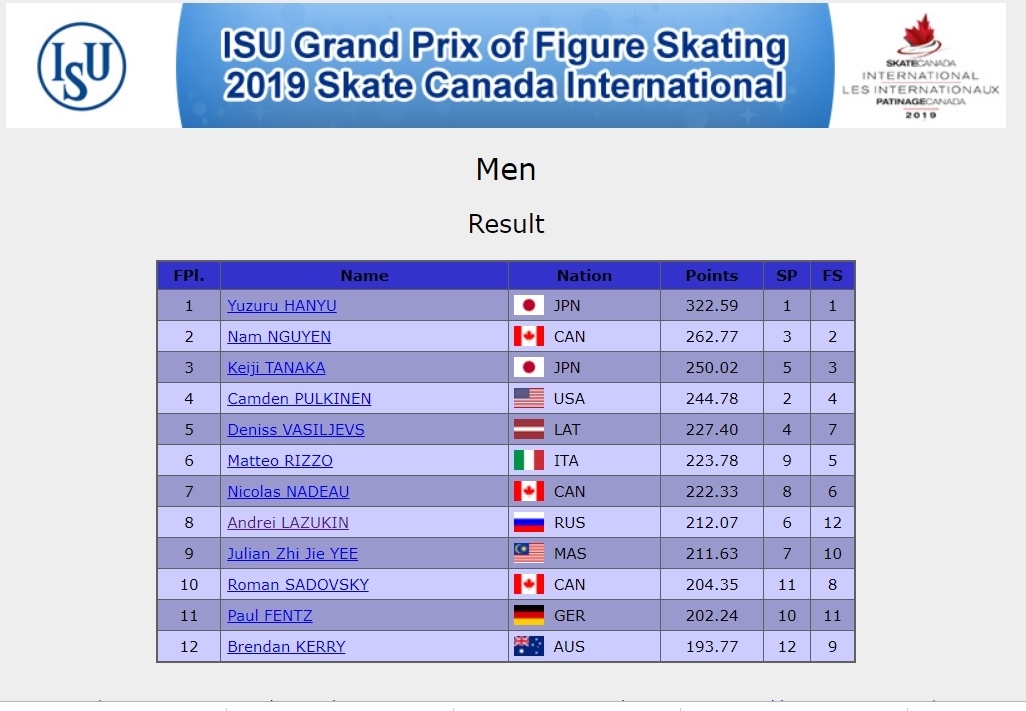The width and height of the screenshot is (1026, 711).
Task: Open Nam NGUYEN's skater link
Action: coord(279,336)
